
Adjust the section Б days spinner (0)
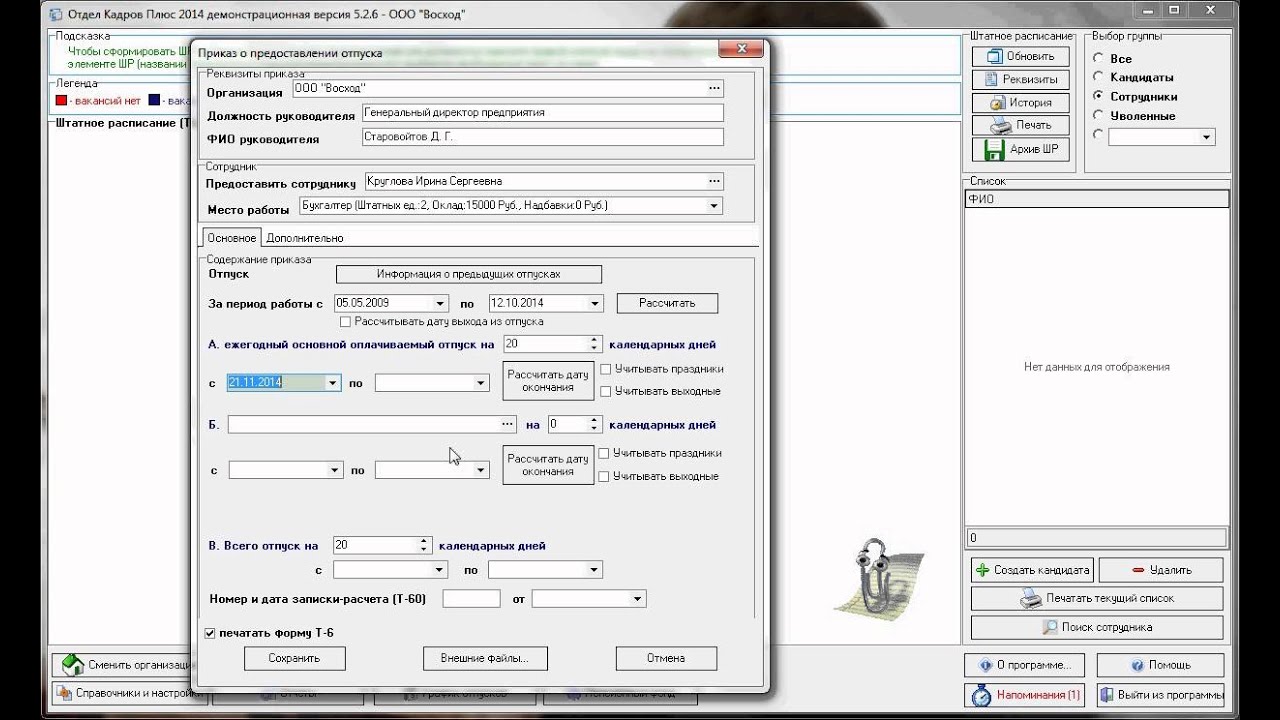[x=594, y=424]
